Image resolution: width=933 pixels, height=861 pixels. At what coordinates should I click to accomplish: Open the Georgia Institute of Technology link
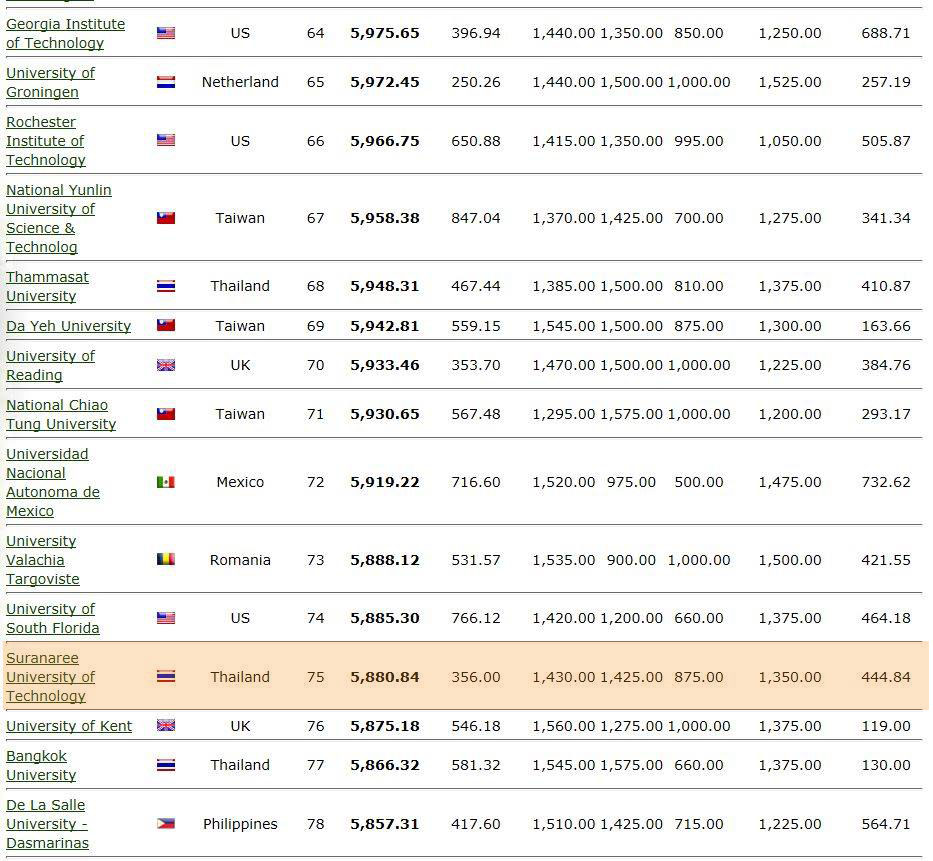65,33
